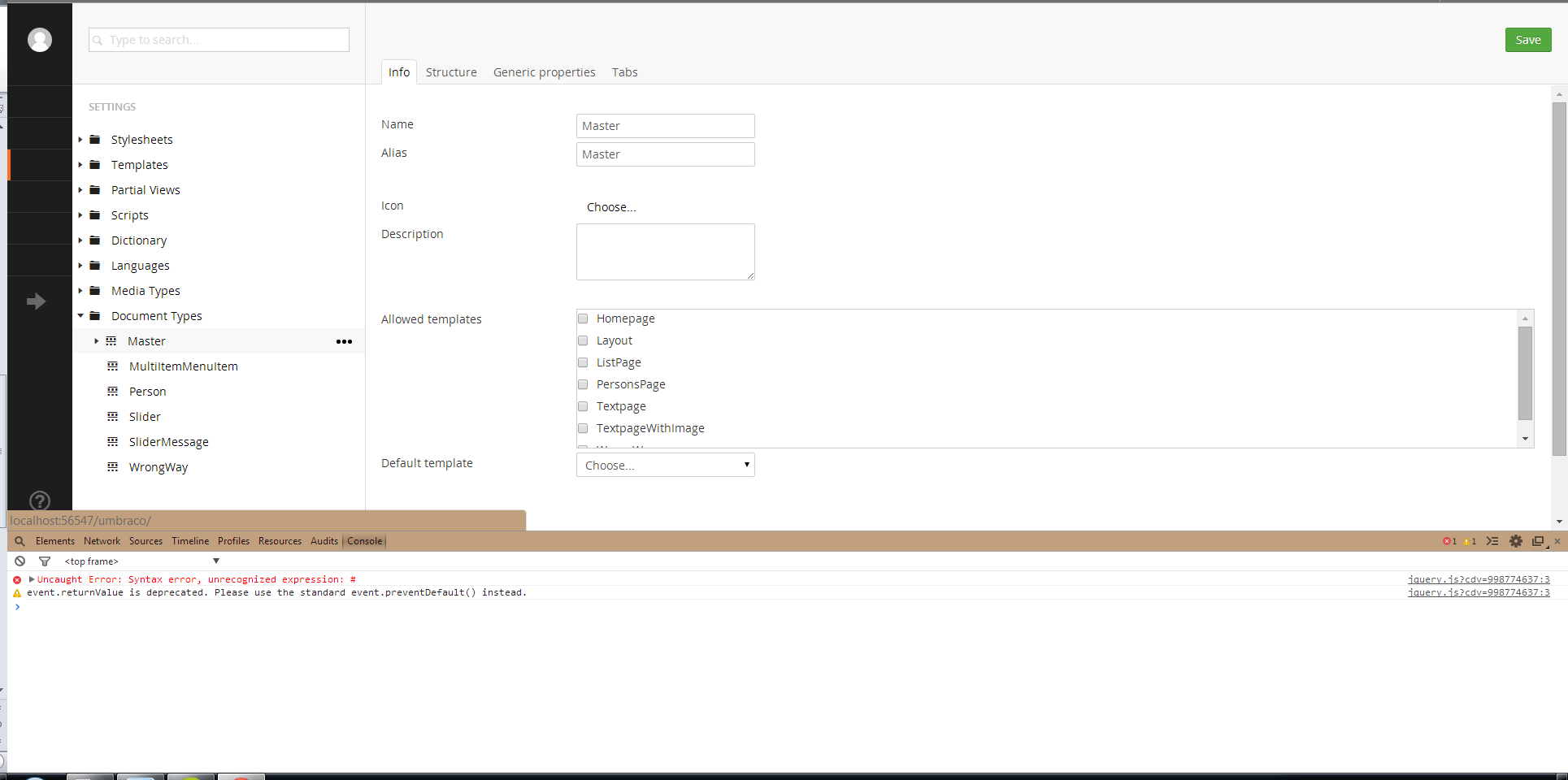
Task: Open jquery.js link on the warning line
Action: coord(1479,592)
